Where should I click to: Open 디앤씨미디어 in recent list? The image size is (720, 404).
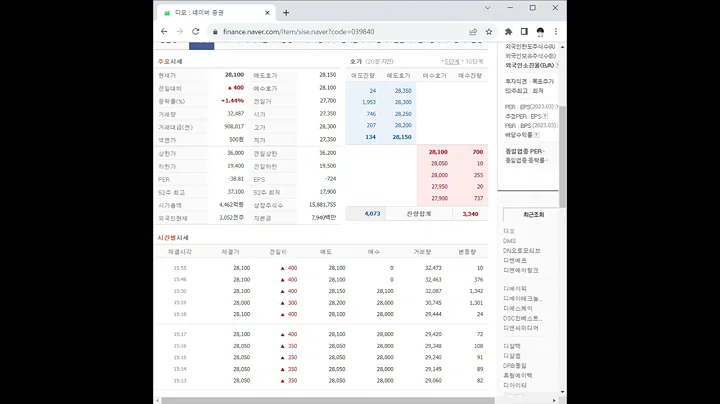click(521, 328)
